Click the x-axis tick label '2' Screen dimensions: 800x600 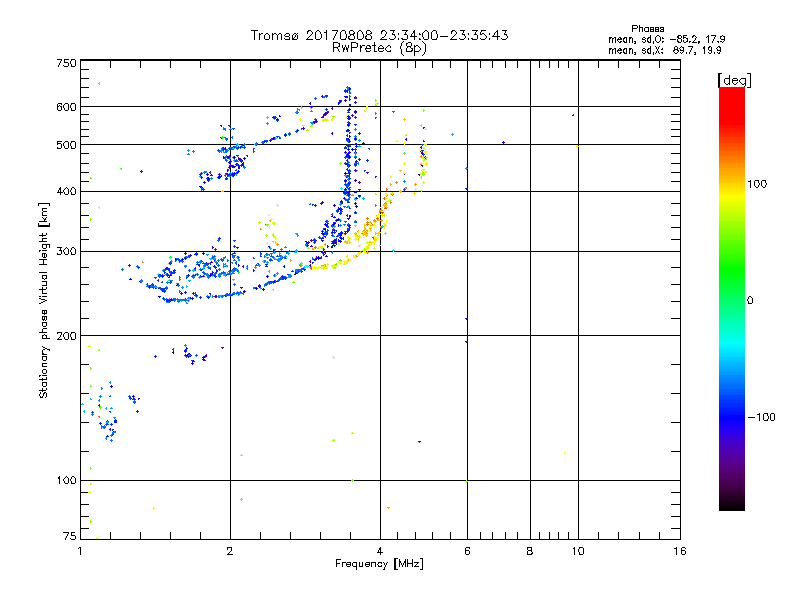[x=230, y=551]
